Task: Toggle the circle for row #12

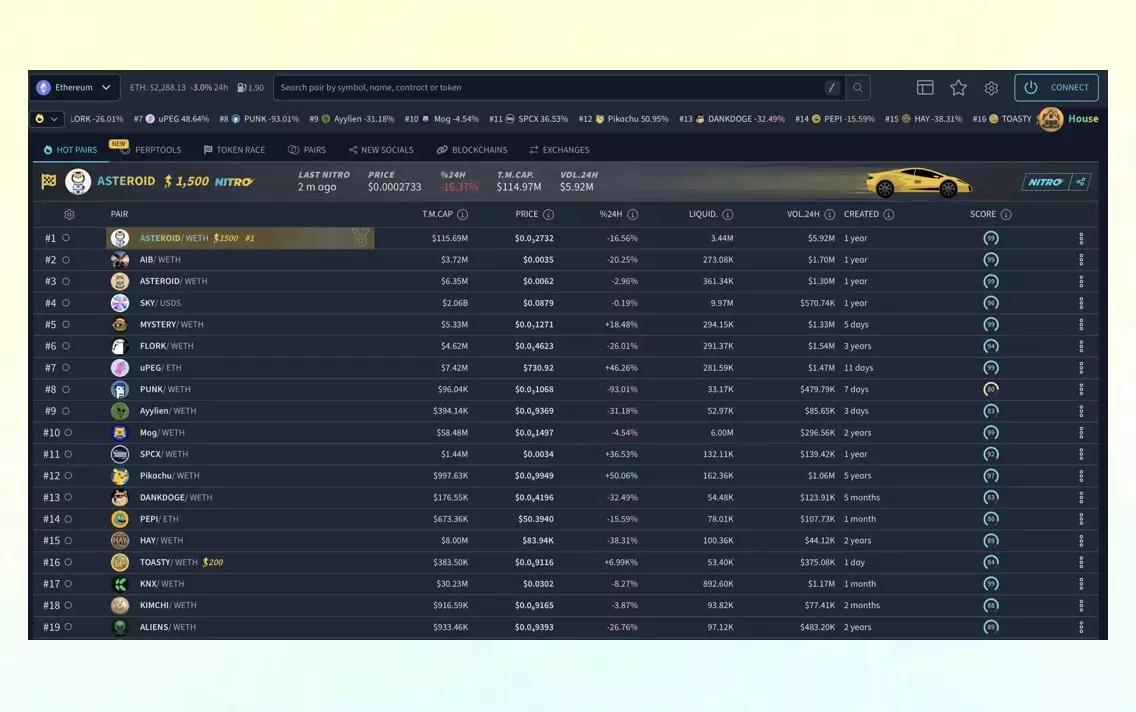Action: click(68, 476)
